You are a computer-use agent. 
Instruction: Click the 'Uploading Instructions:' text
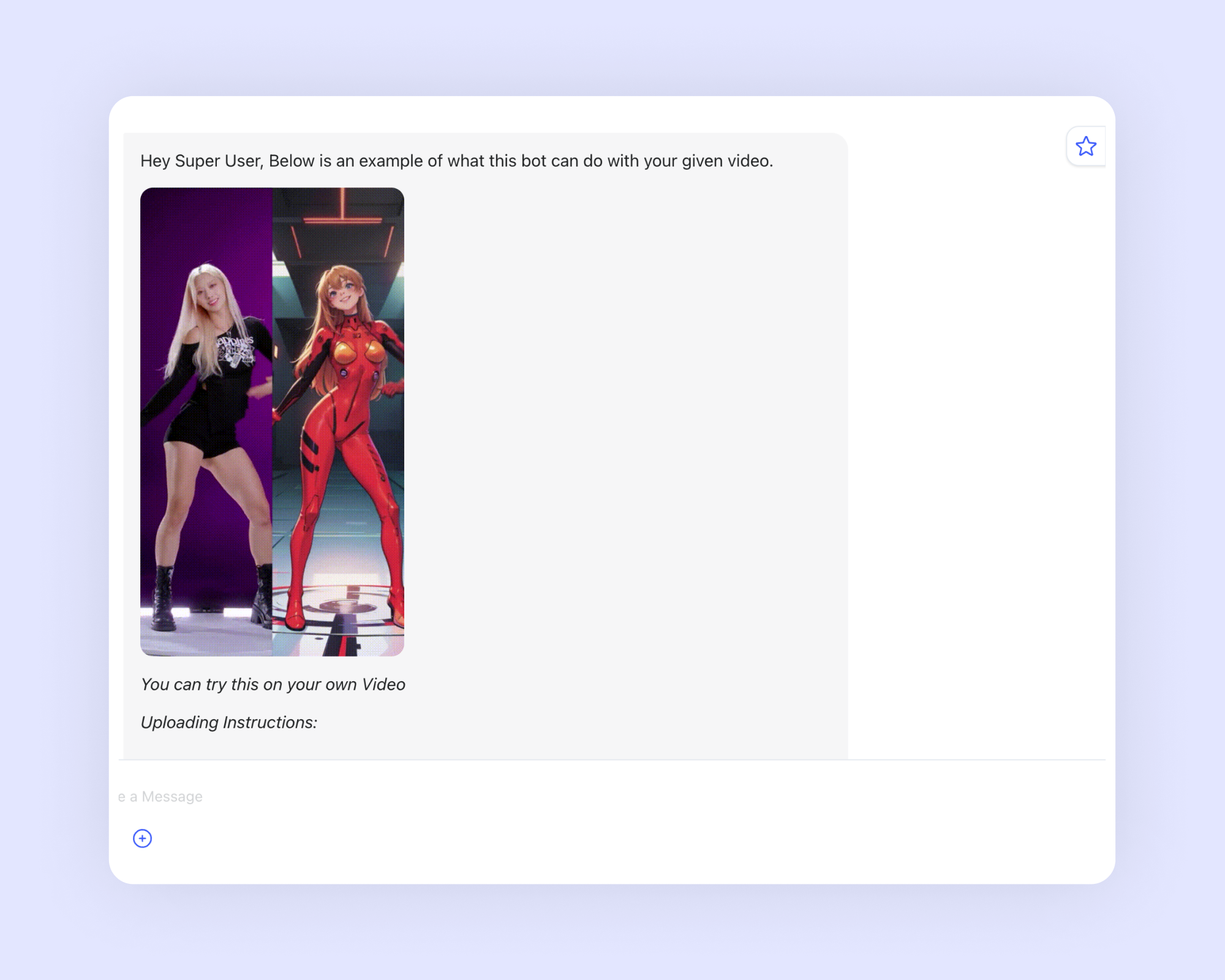click(228, 722)
